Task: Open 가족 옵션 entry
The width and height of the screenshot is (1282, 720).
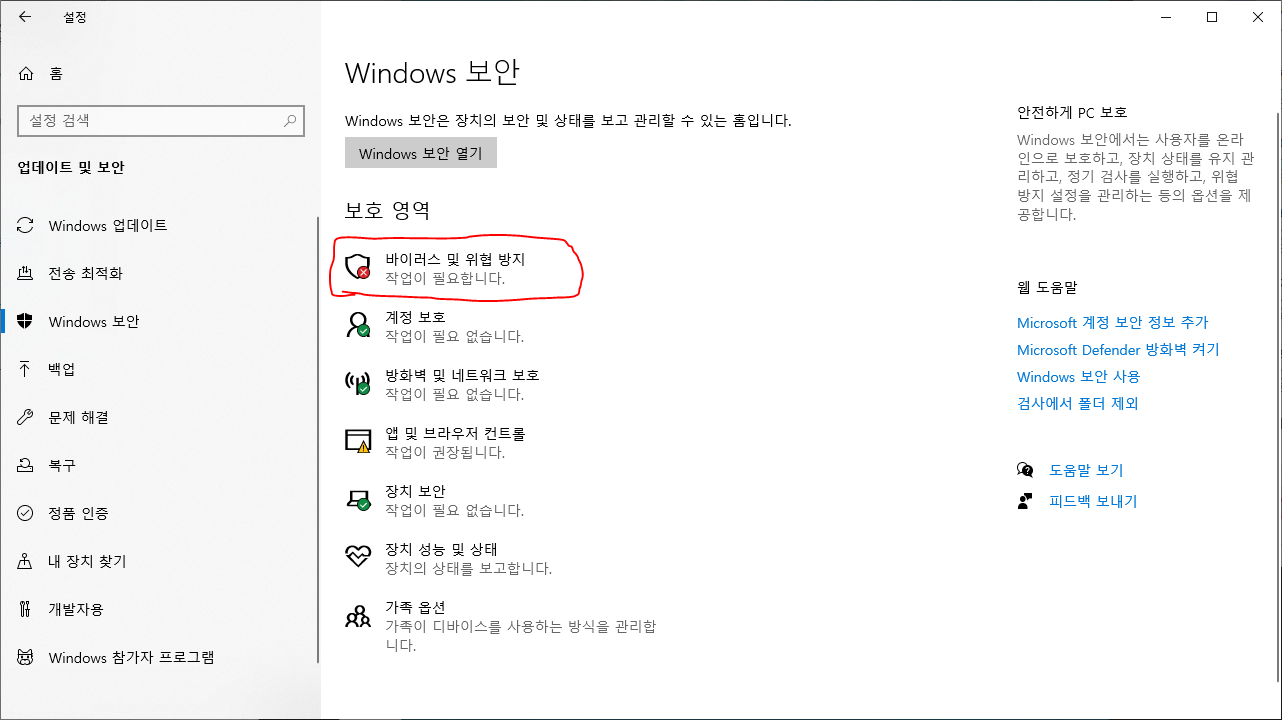Action: pyautogui.click(x=500, y=626)
